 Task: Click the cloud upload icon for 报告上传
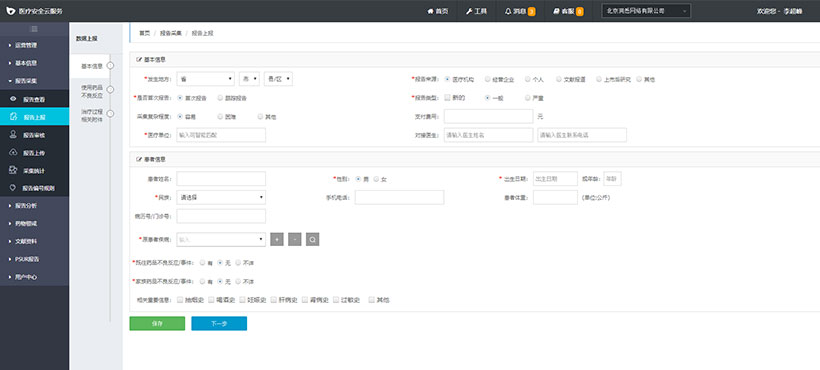pos(13,153)
